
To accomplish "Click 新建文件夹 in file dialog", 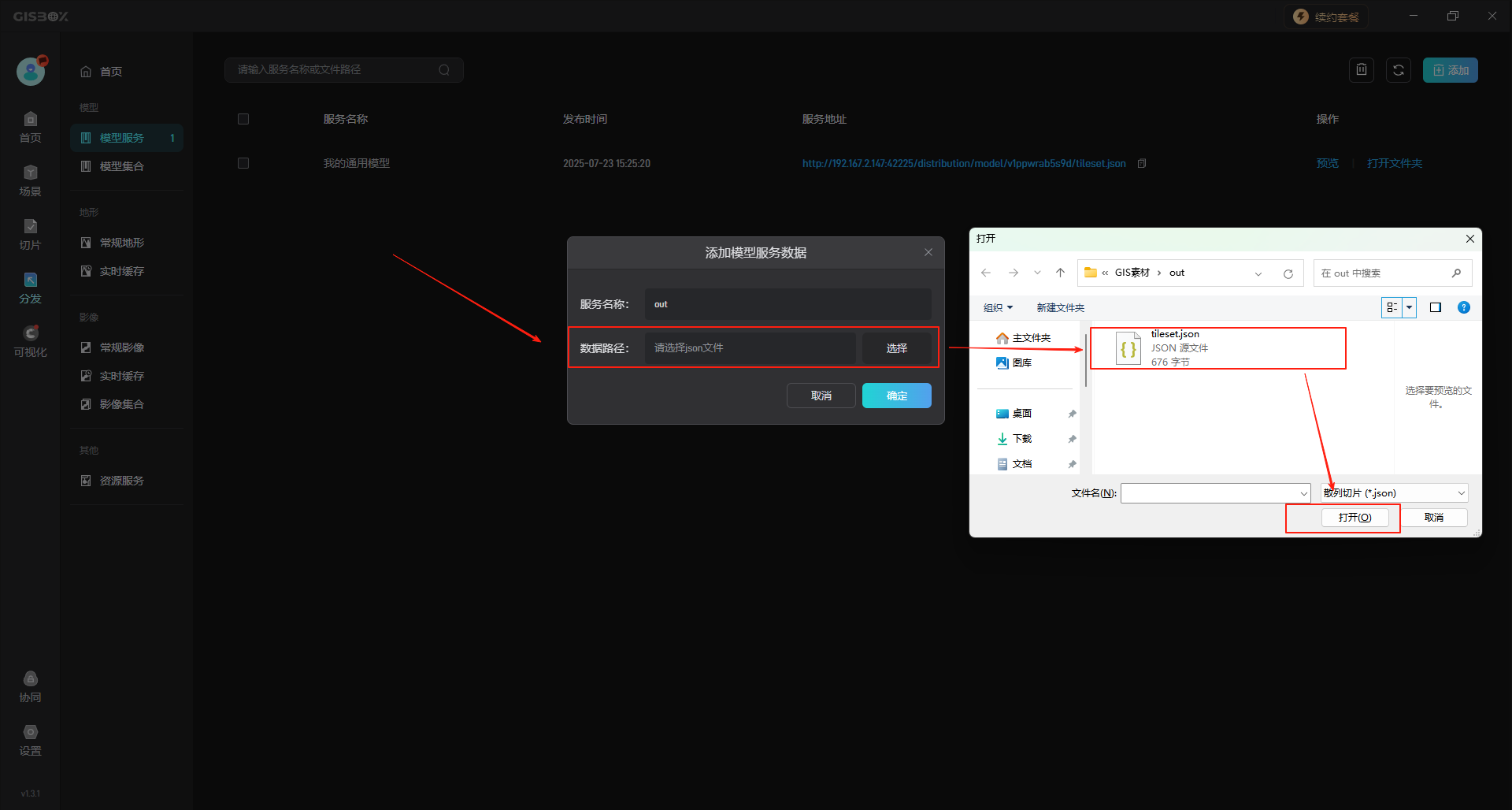I will 1060,307.
